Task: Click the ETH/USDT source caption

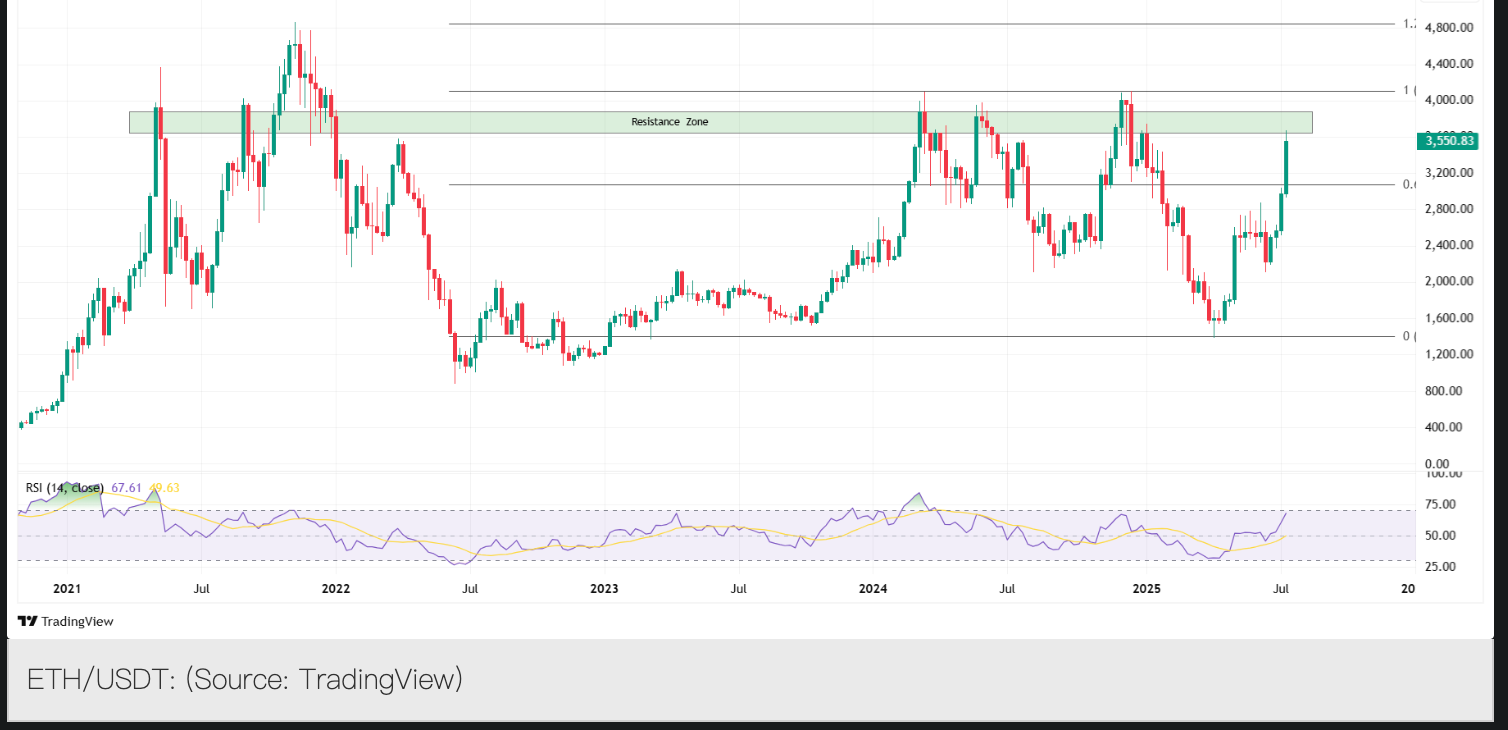Action: pyautogui.click(x=245, y=679)
